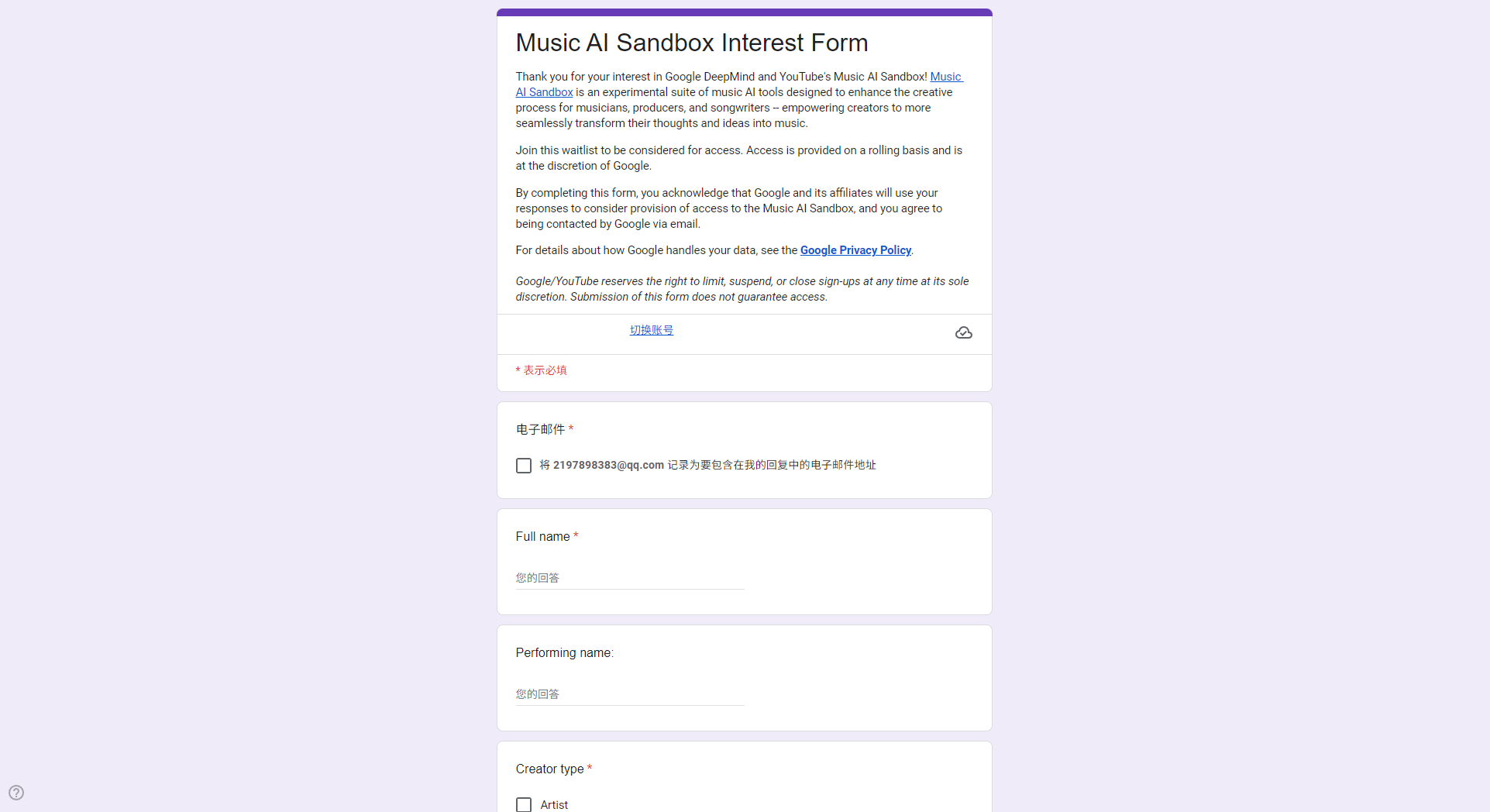Focus the Full name answer field
This screenshot has height=812, width=1490.
pyautogui.click(x=629, y=578)
